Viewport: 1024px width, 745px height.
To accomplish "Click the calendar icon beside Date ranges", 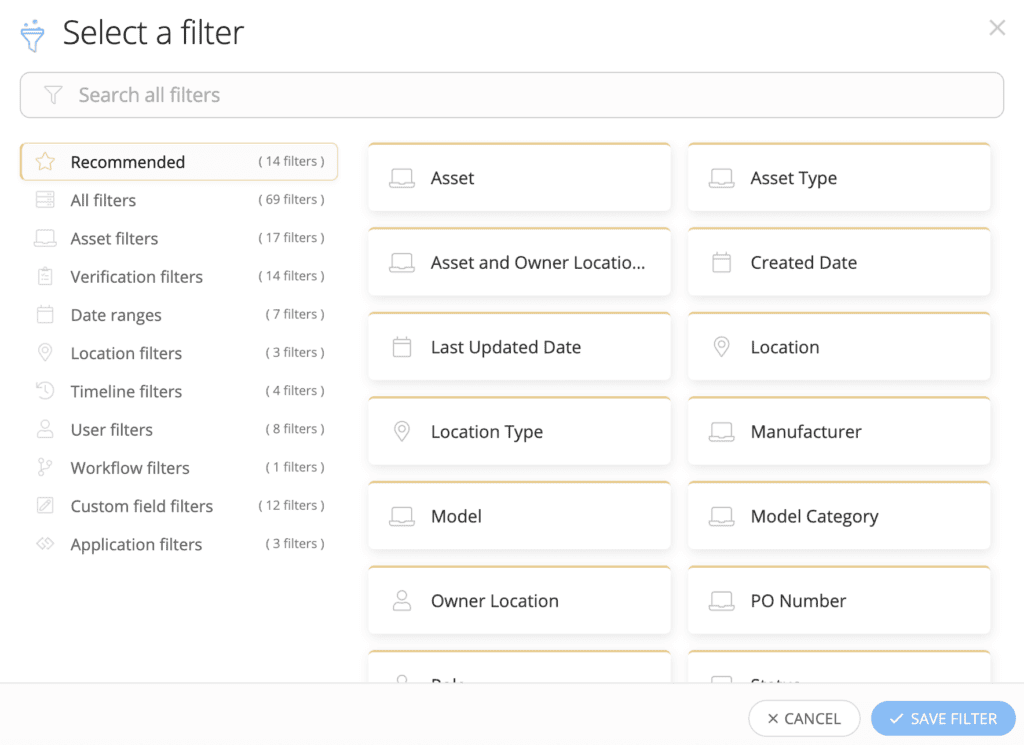I will tap(45, 315).
